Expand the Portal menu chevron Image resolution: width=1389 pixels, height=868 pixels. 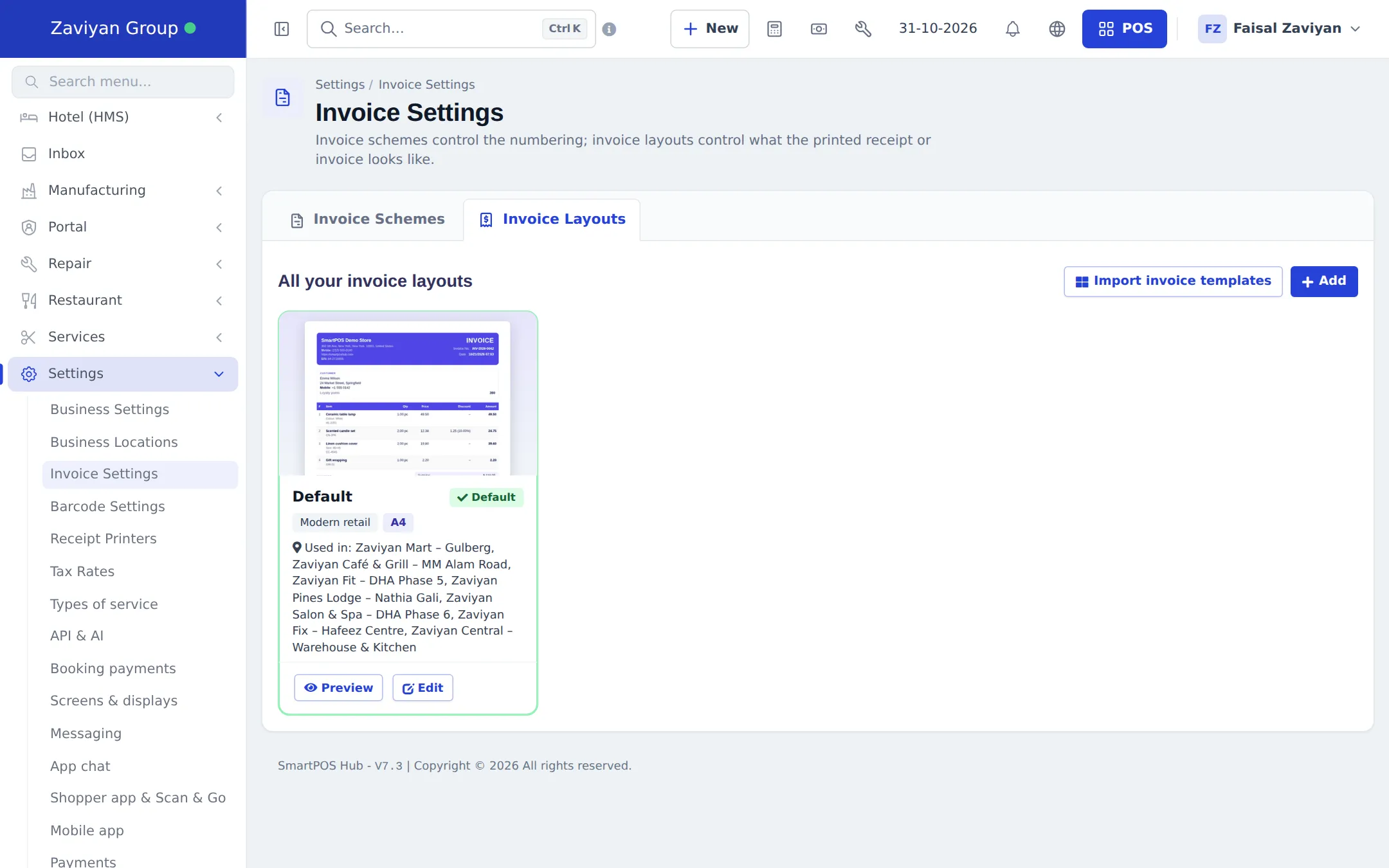click(x=219, y=227)
